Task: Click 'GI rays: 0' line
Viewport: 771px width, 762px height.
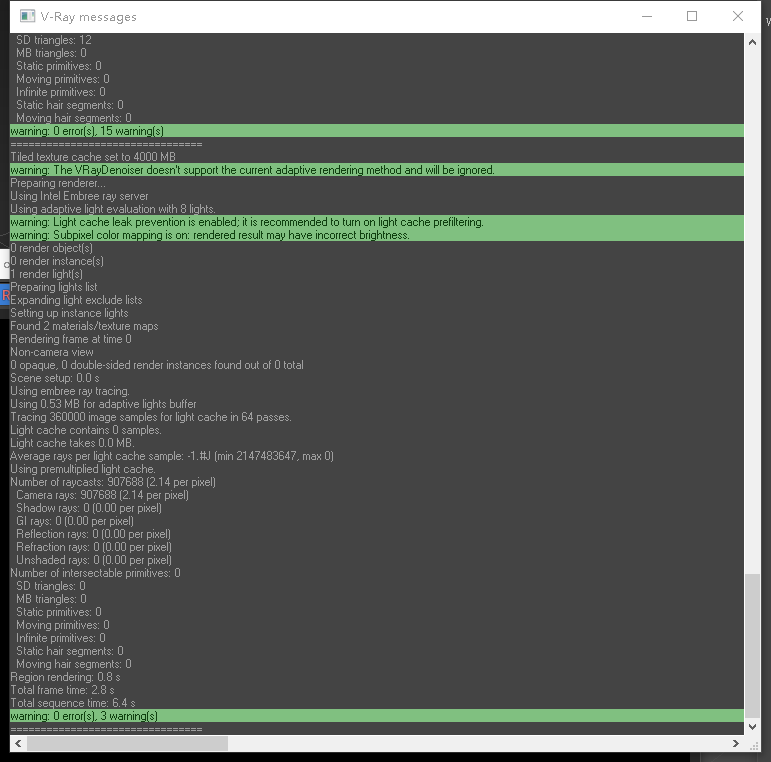Action: point(75,521)
